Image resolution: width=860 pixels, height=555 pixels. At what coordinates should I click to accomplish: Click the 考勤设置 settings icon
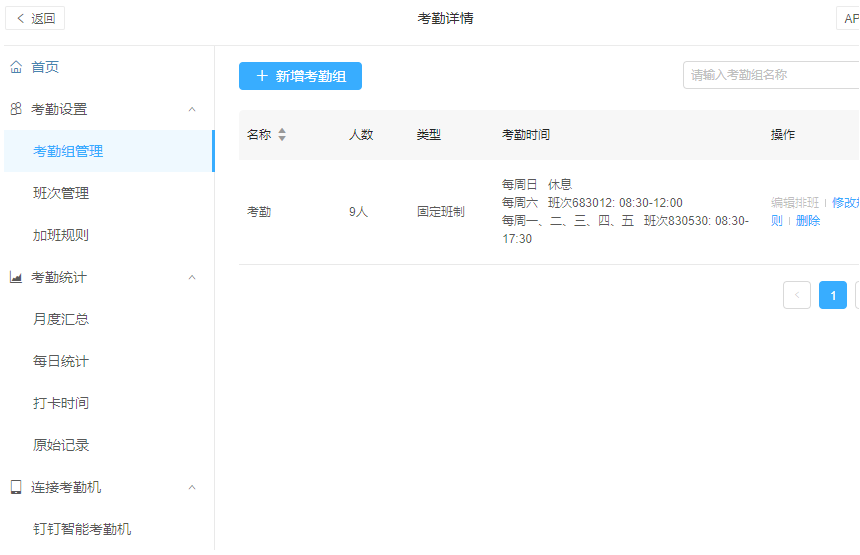pos(16,109)
